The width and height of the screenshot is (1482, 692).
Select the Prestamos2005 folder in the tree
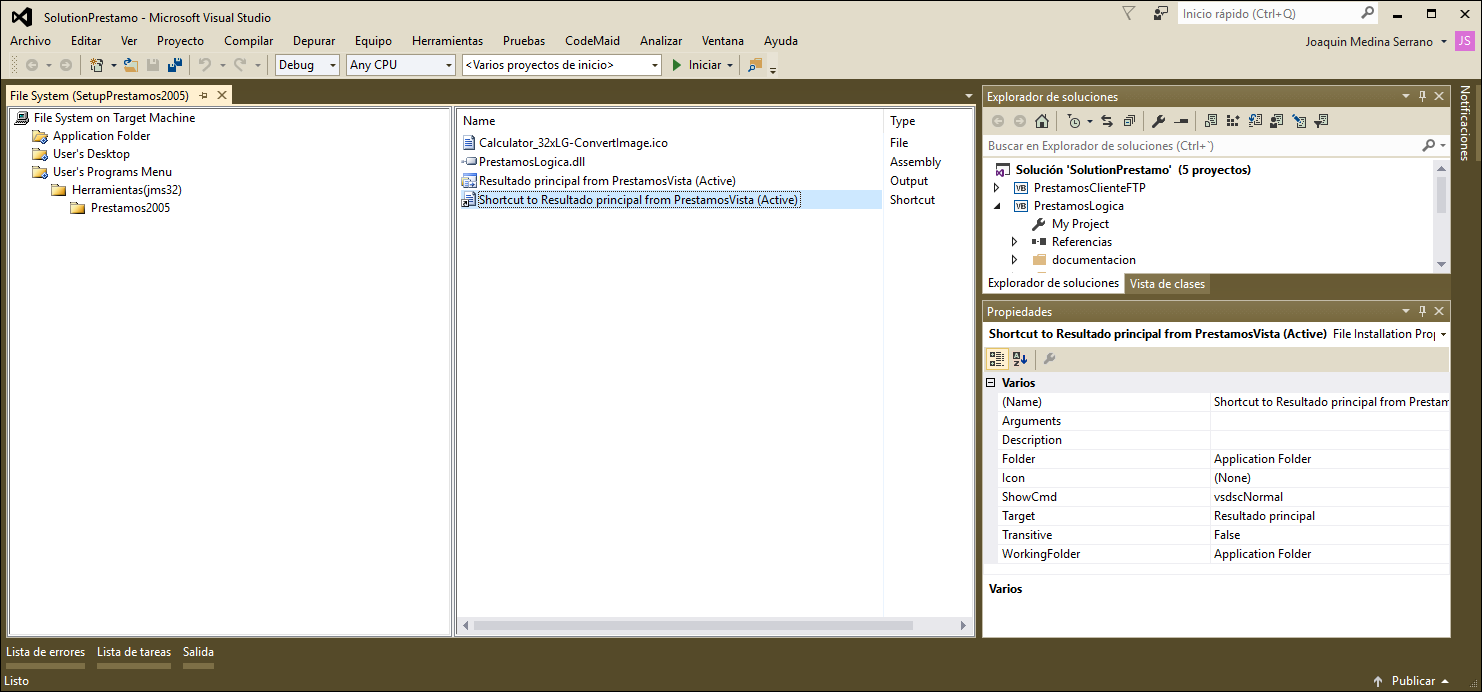[x=130, y=208]
